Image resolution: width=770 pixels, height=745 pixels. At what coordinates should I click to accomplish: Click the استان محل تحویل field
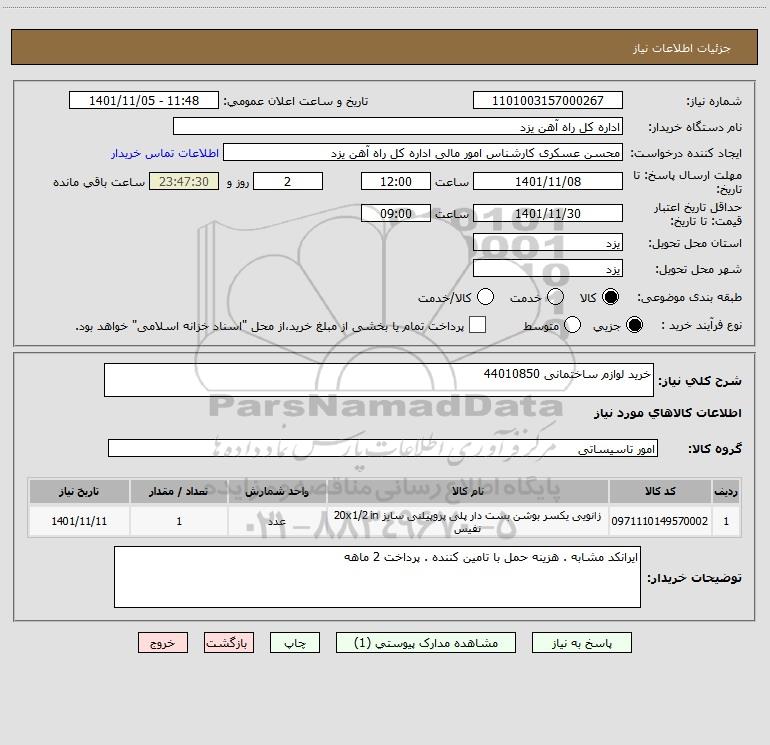(548, 243)
